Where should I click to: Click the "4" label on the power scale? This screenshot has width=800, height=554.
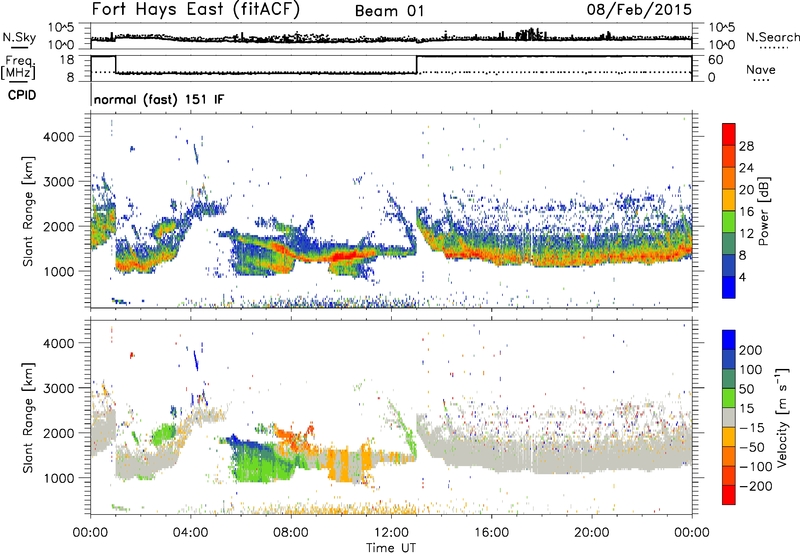[x=743, y=277]
